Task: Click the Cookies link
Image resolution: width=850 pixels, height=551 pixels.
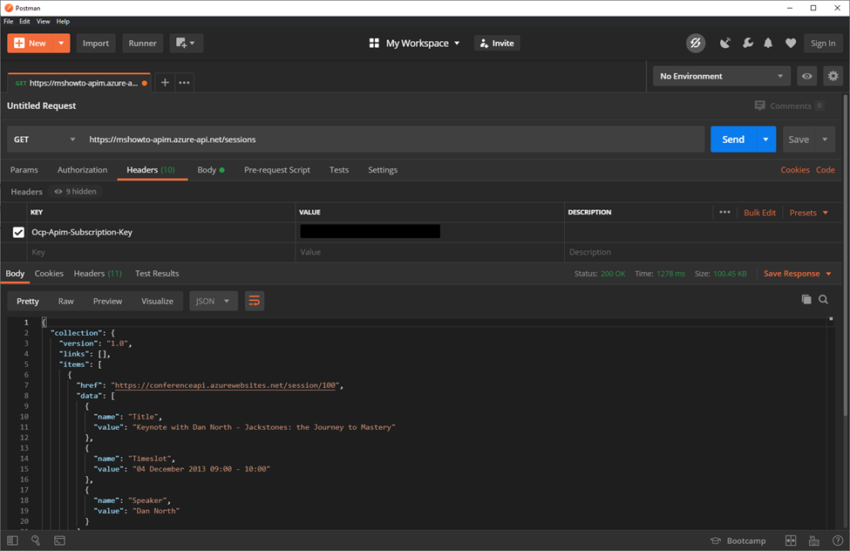Action: 795,170
